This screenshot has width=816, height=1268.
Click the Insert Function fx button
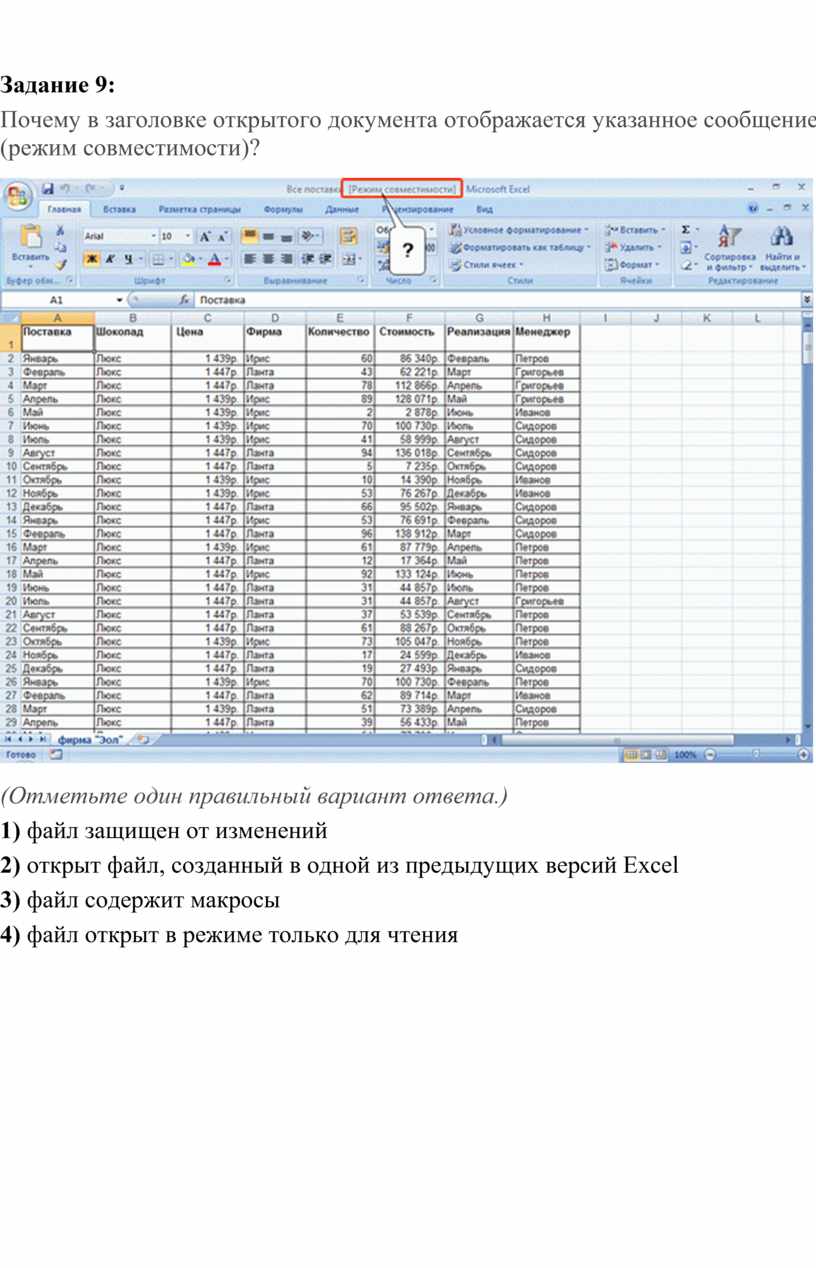pos(184,300)
